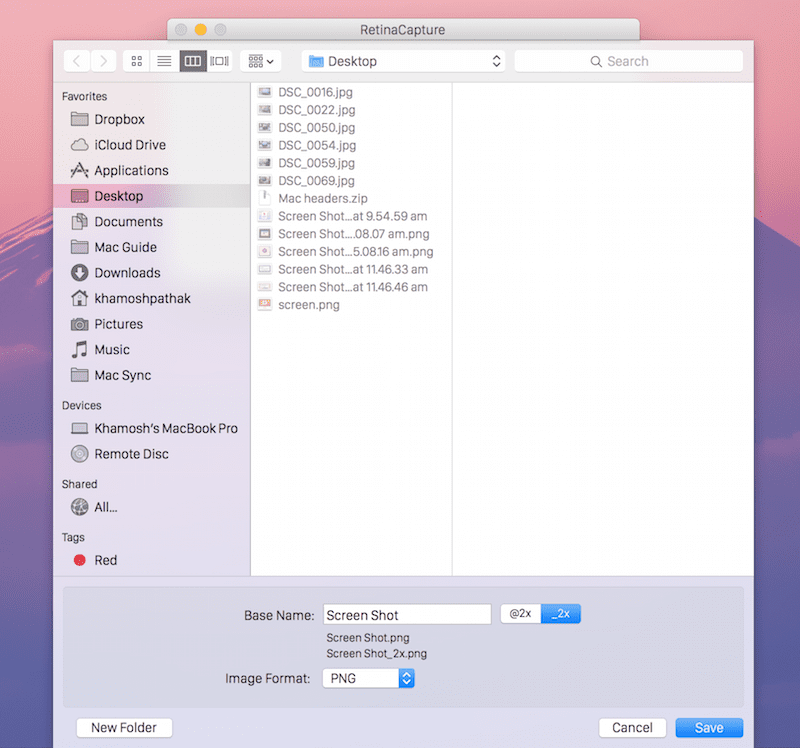Click the Applications icon in the sidebar
The width and height of the screenshot is (800, 748).
click(x=79, y=170)
